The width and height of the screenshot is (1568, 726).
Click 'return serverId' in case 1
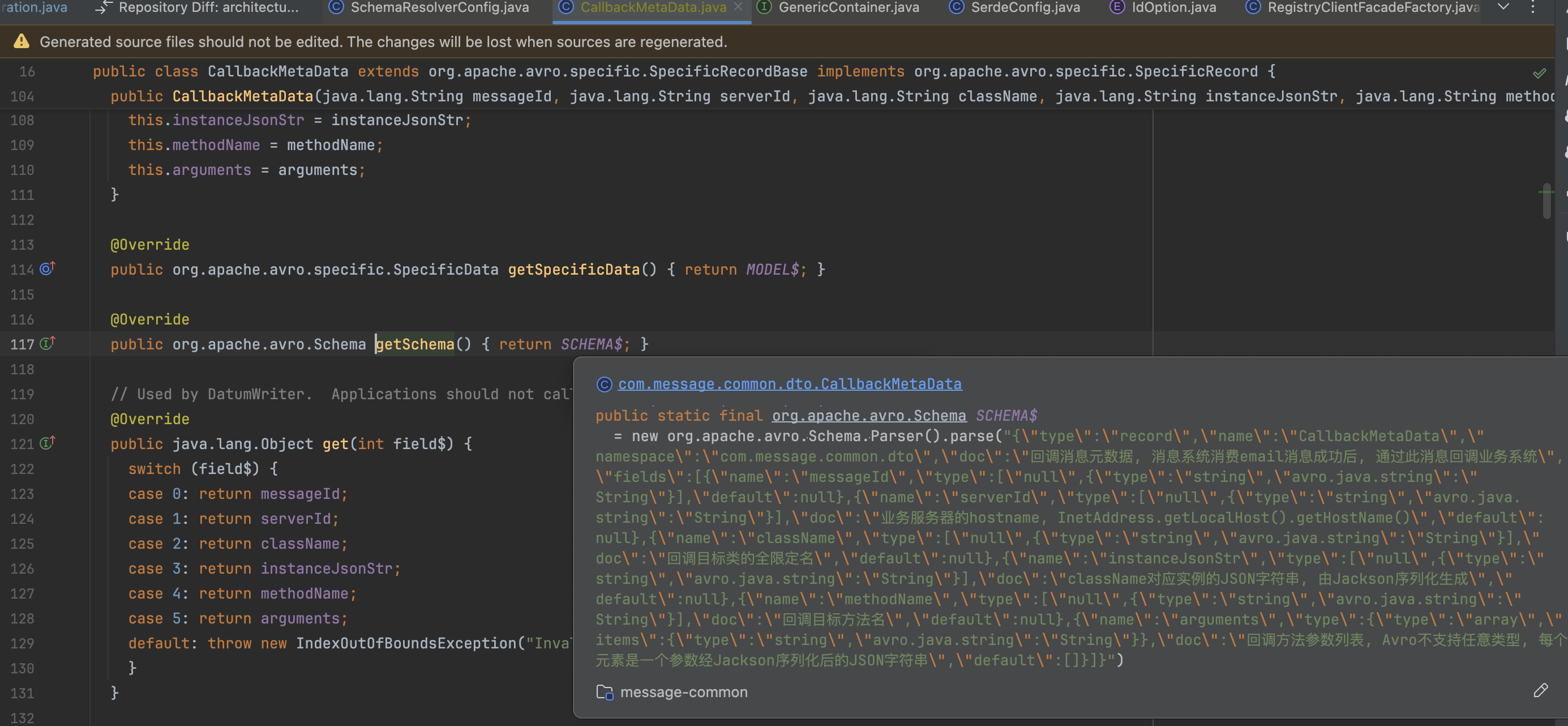tap(264, 519)
